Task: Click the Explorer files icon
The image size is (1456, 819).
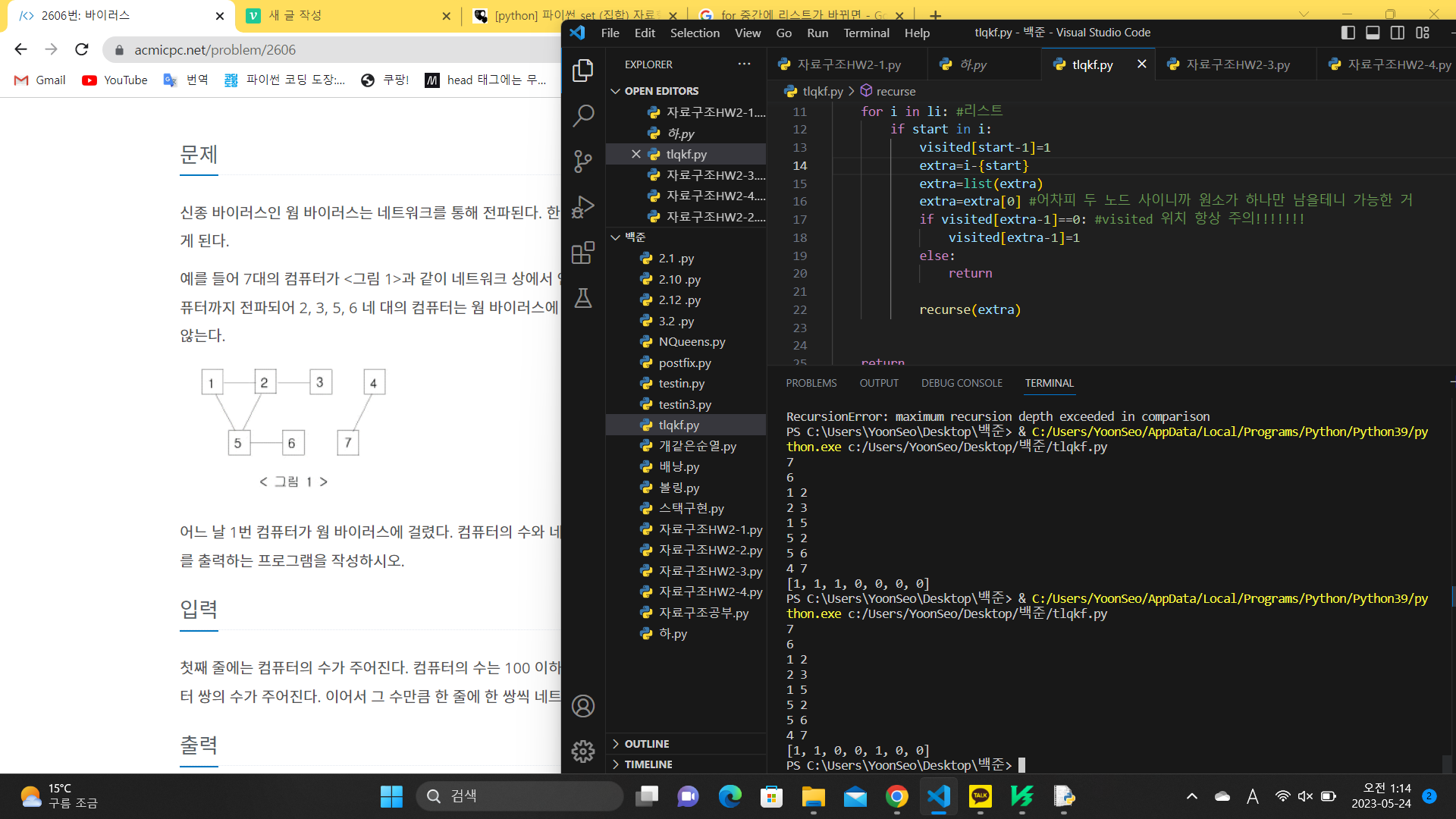Action: pyautogui.click(x=582, y=70)
